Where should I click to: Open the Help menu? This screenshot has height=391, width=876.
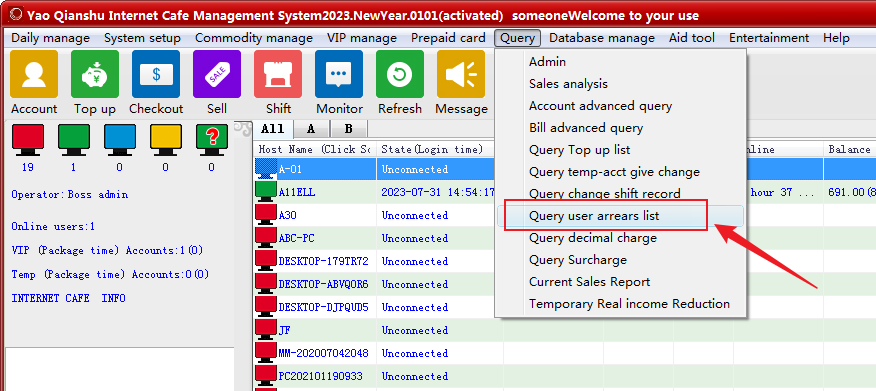tap(836, 38)
